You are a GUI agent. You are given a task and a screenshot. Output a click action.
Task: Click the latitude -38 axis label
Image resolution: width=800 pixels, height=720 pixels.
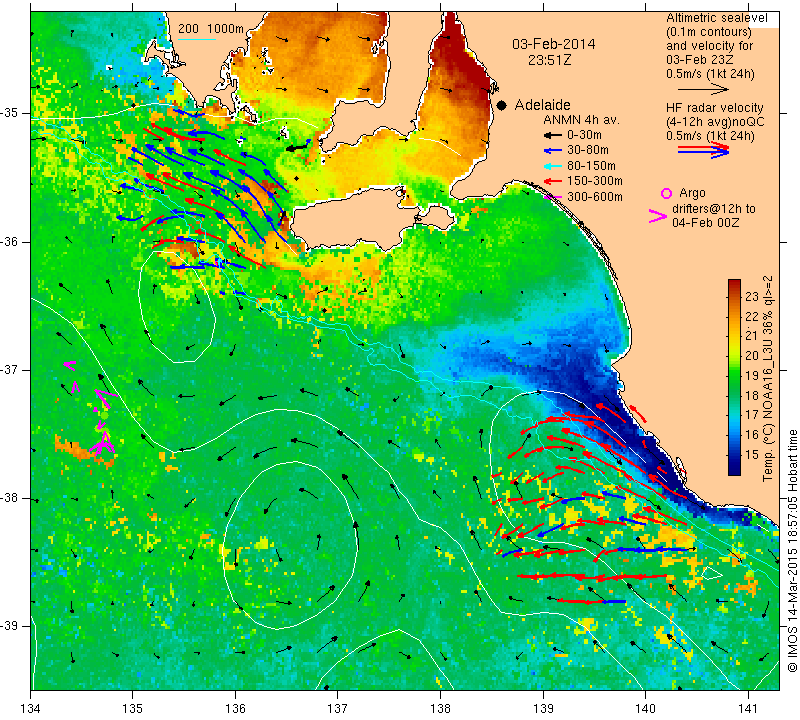(x=10, y=498)
